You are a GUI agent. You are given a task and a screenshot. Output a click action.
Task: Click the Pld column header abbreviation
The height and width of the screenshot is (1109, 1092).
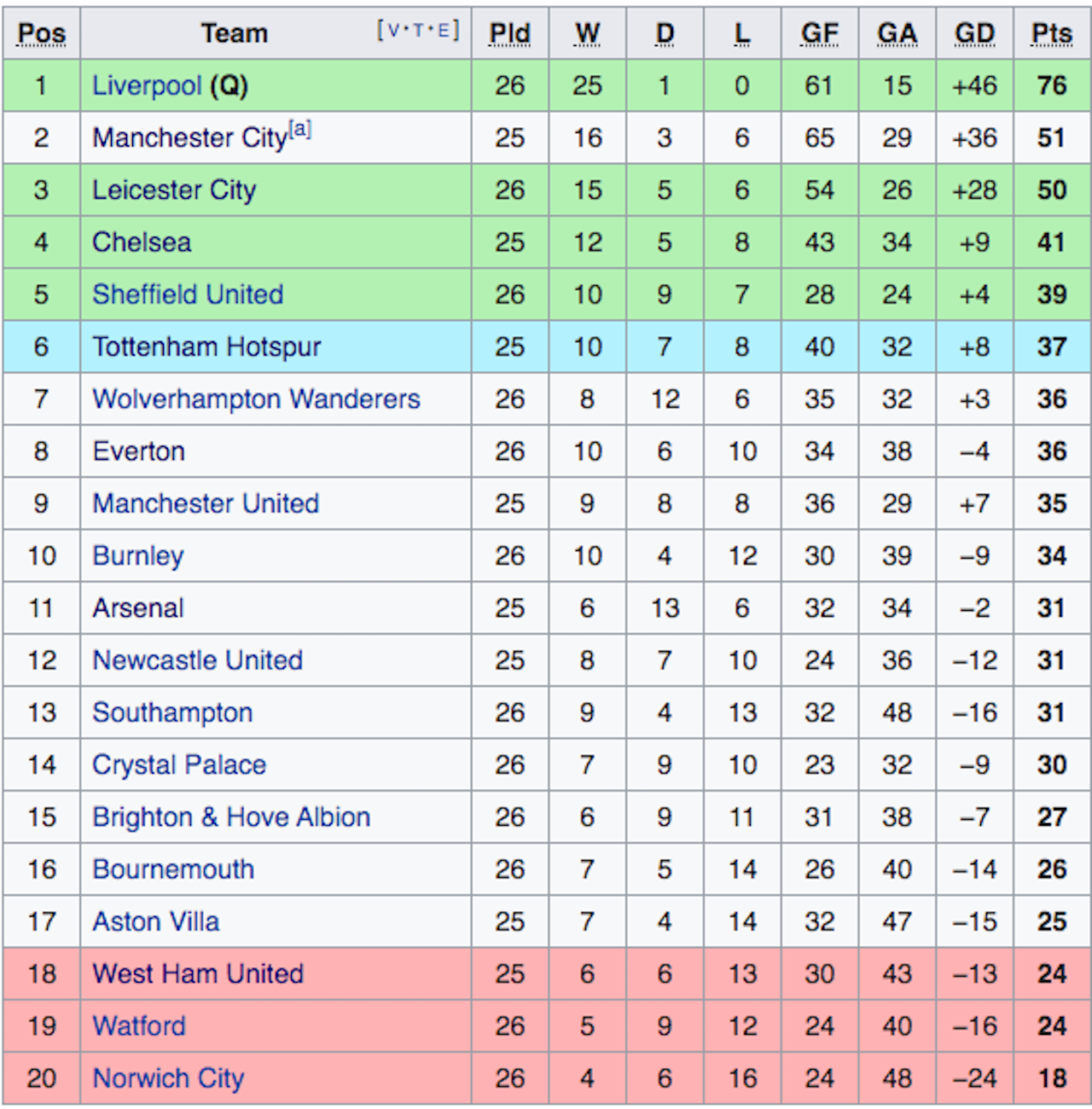coord(510,33)
